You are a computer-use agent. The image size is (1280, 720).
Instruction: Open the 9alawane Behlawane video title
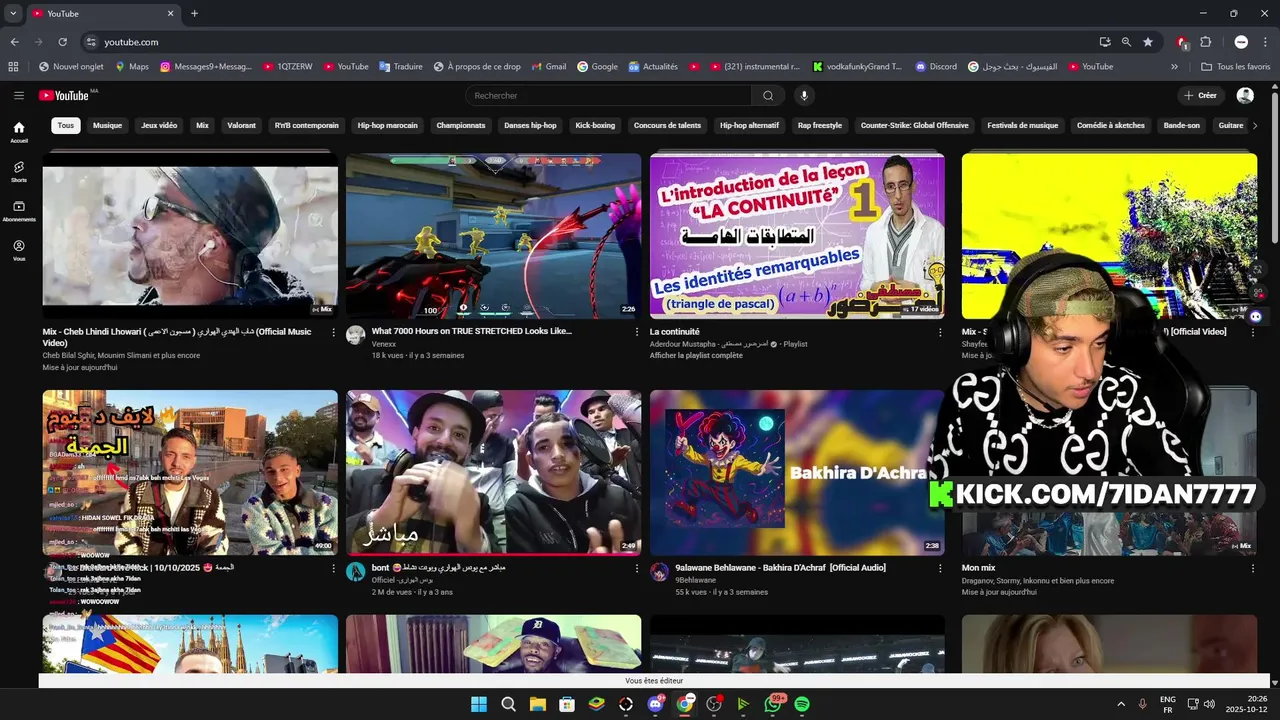pos(780,568)
